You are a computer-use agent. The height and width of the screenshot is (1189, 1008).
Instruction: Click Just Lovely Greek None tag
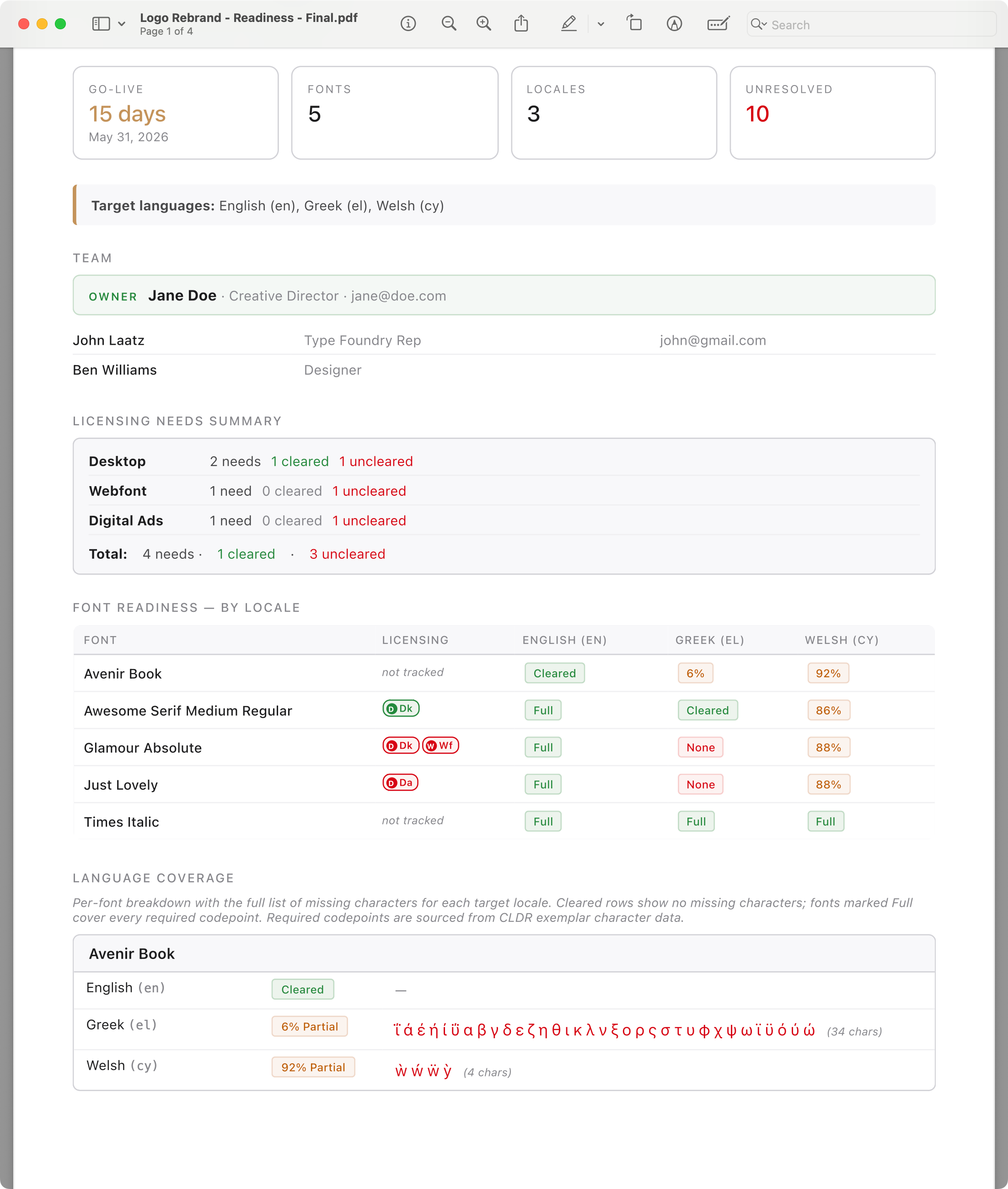(701, 784)
